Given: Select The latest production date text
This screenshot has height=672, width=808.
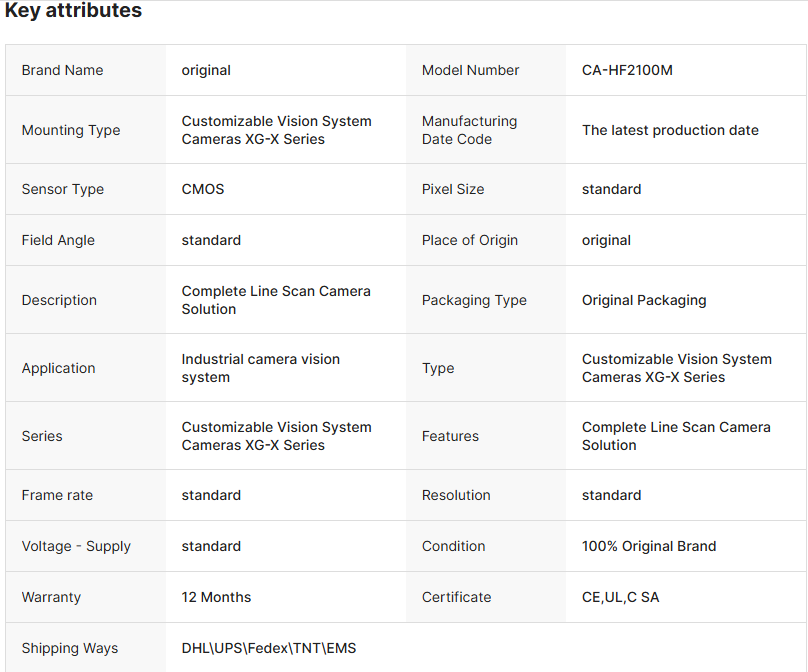Looking at the screenshot, I should (670, 130).
